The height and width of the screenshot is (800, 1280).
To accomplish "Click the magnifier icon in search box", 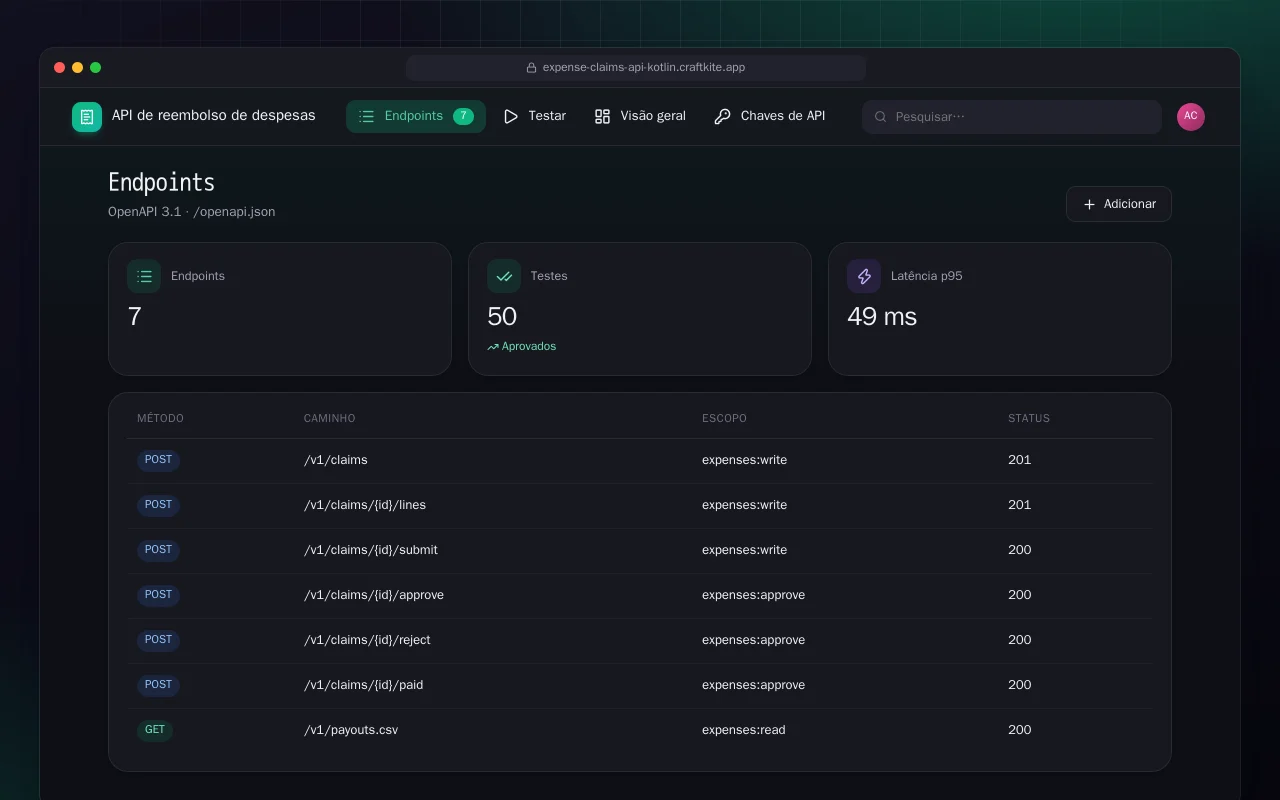I will click(881, 117).
